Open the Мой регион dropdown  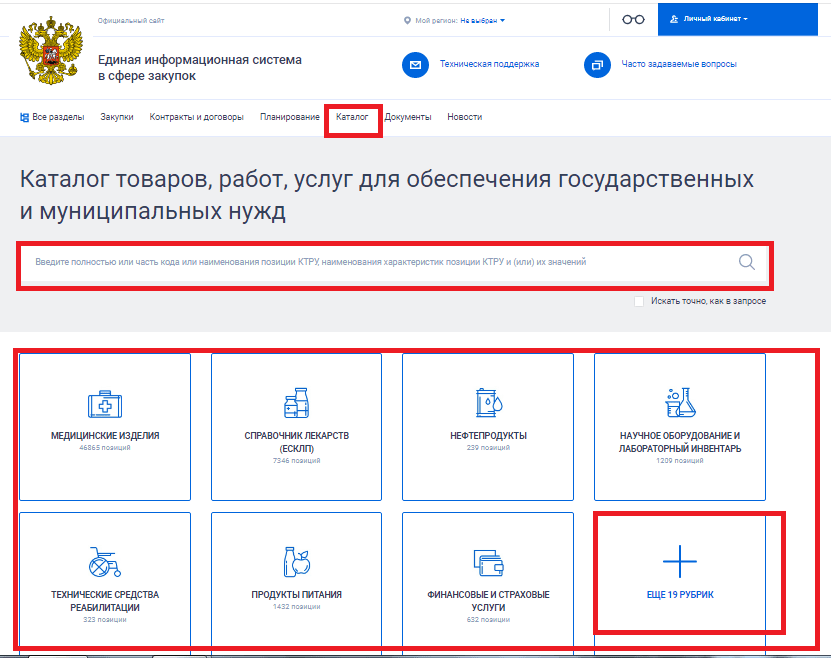(x=482, y=21)
